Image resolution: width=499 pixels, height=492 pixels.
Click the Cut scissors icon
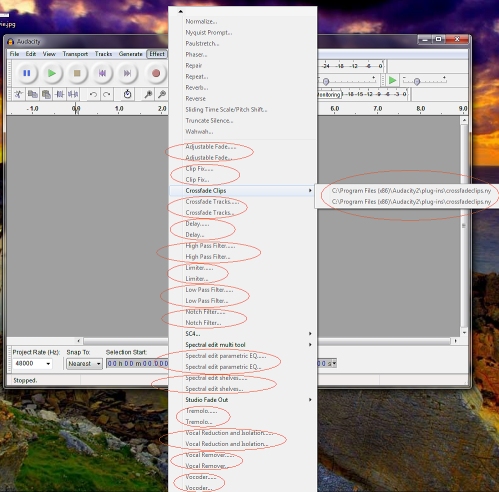coord(19,94)
